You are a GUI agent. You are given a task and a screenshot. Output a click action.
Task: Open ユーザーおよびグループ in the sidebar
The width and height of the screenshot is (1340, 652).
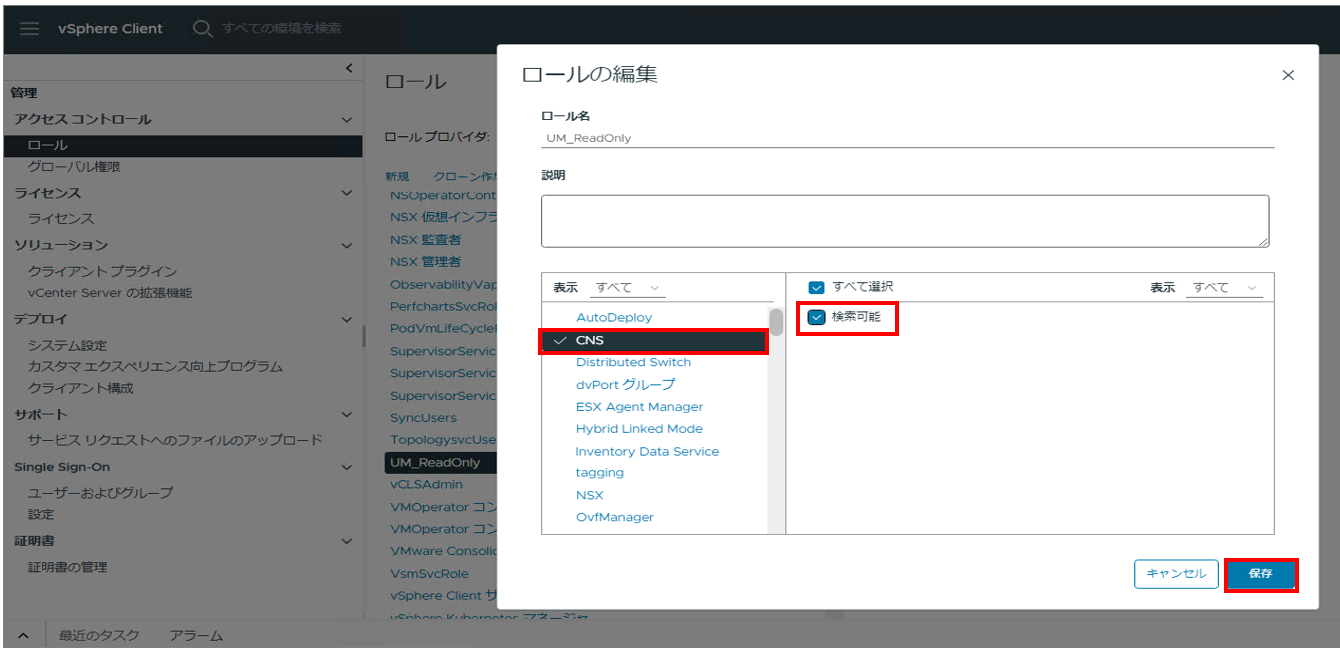point(100,493)
